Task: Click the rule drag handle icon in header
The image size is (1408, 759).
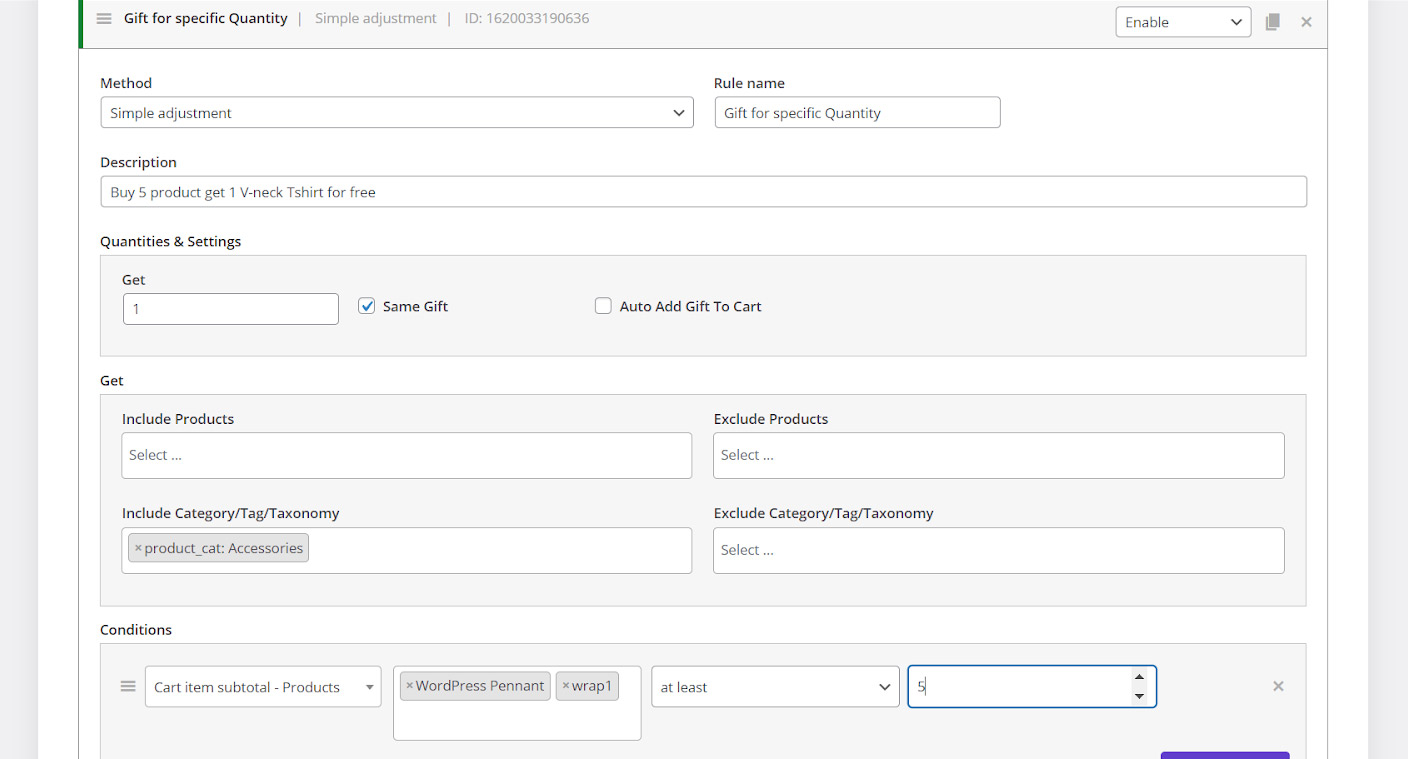Action: pos(104,19)
